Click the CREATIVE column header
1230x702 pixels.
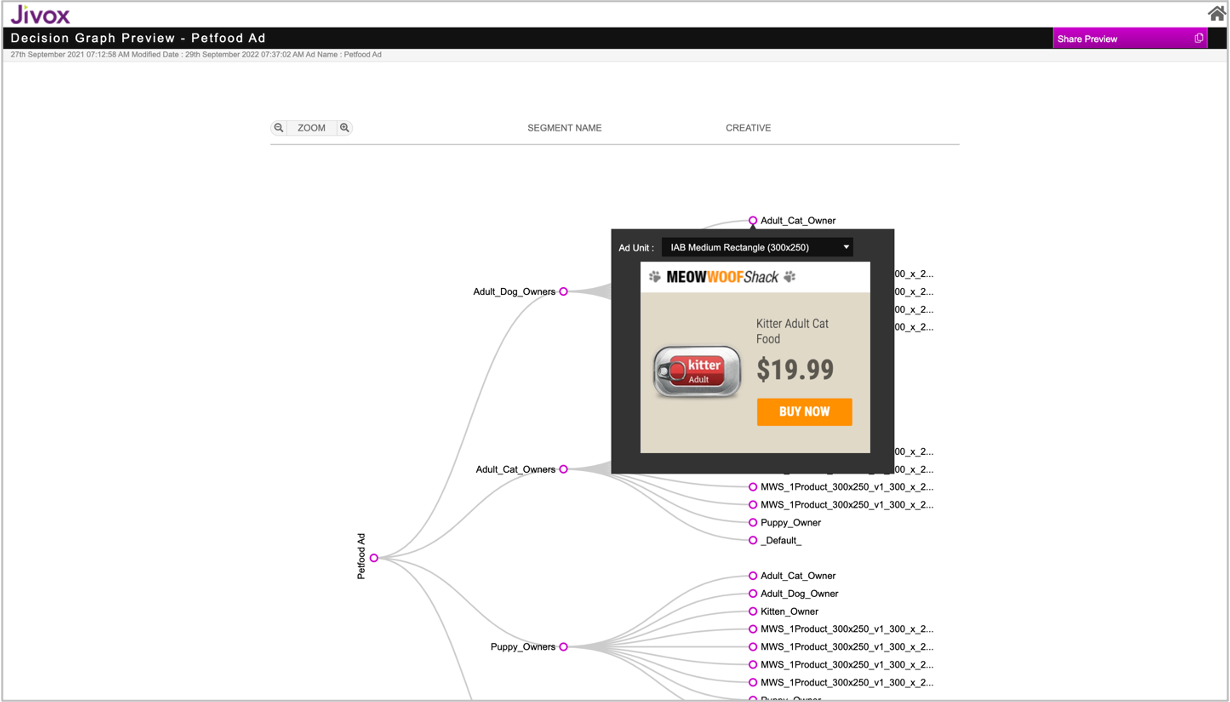click(748, 128)
